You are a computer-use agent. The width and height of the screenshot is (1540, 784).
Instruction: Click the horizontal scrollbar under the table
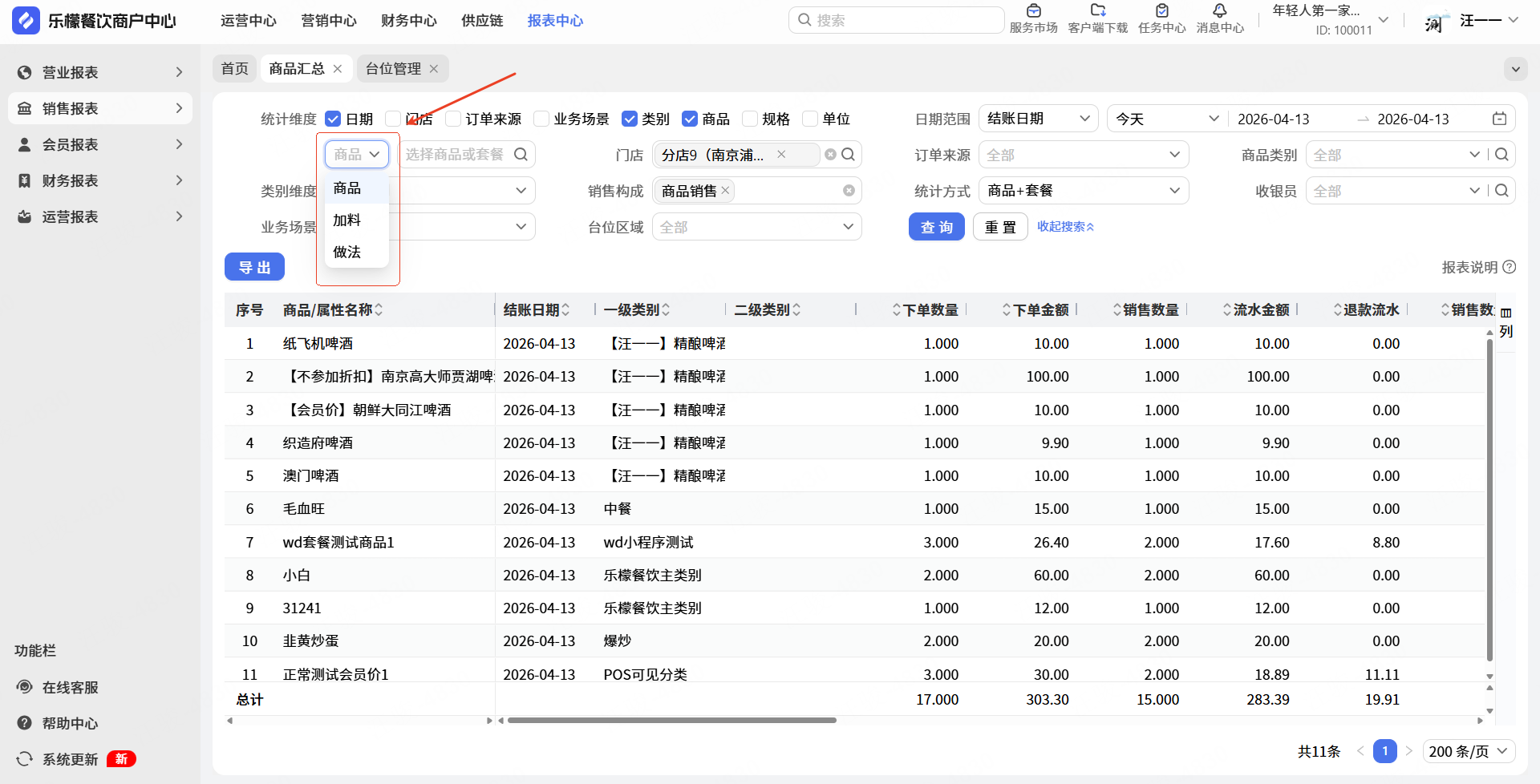[671, 720]
